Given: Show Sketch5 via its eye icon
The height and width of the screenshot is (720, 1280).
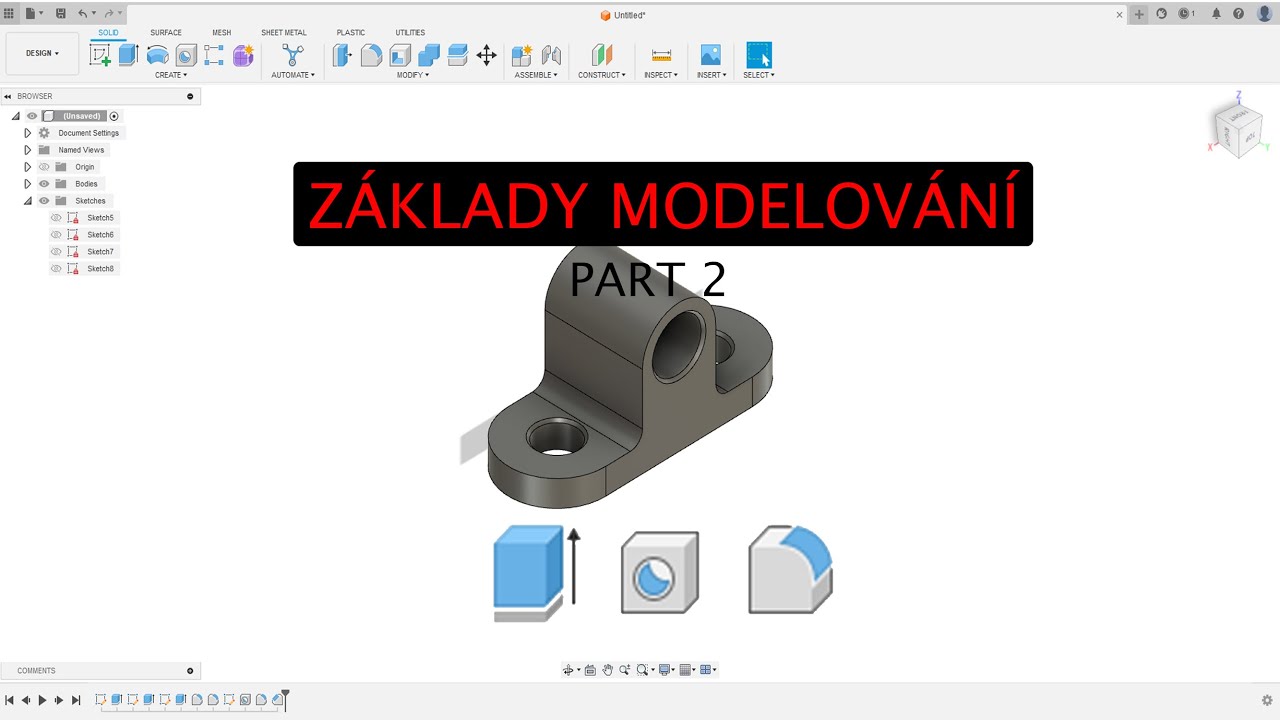Looking at the screenshot, I should [x=56, y=218].
